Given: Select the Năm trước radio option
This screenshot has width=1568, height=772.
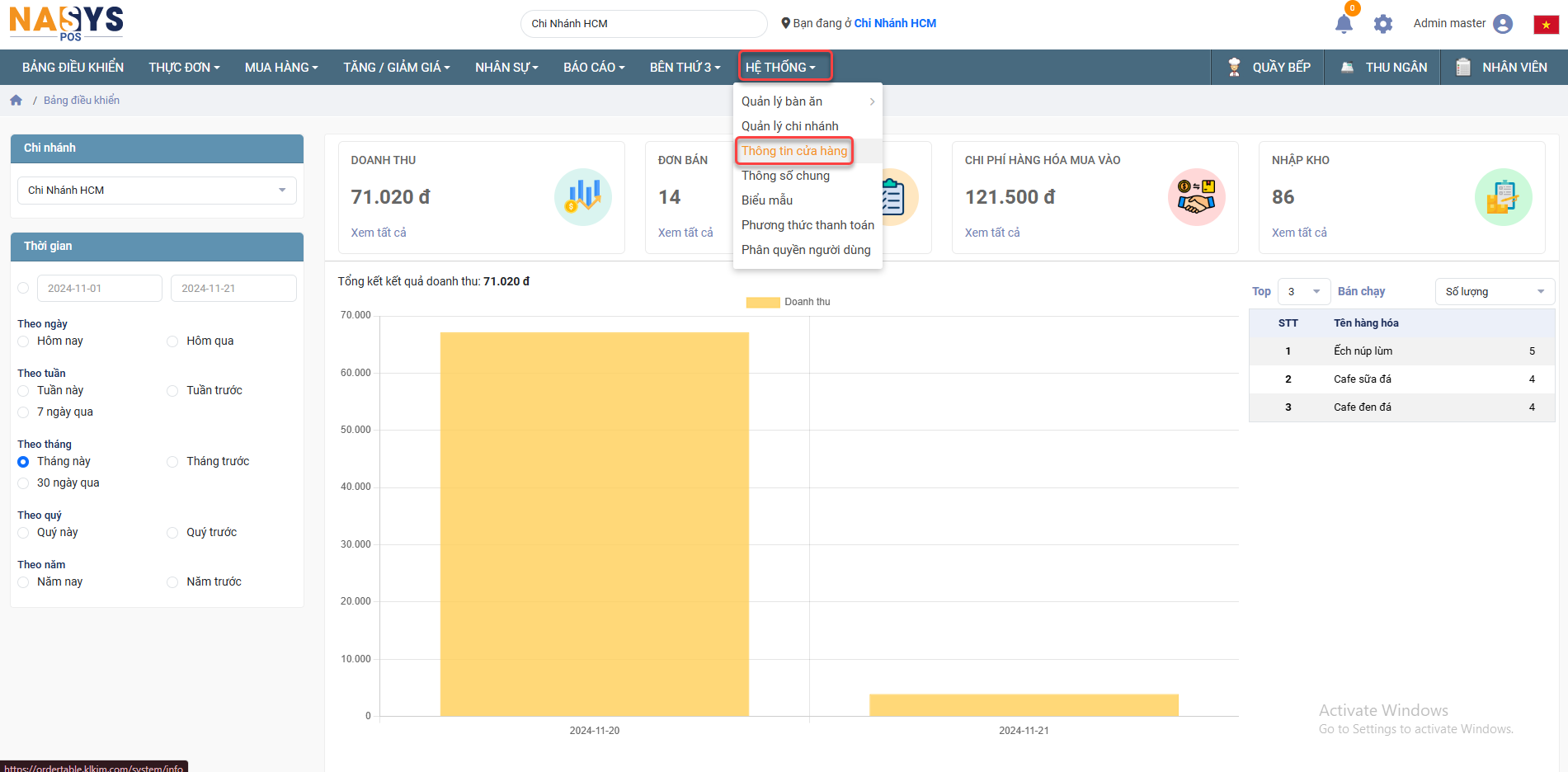Looking at the screenshot, I should (172, 582).
